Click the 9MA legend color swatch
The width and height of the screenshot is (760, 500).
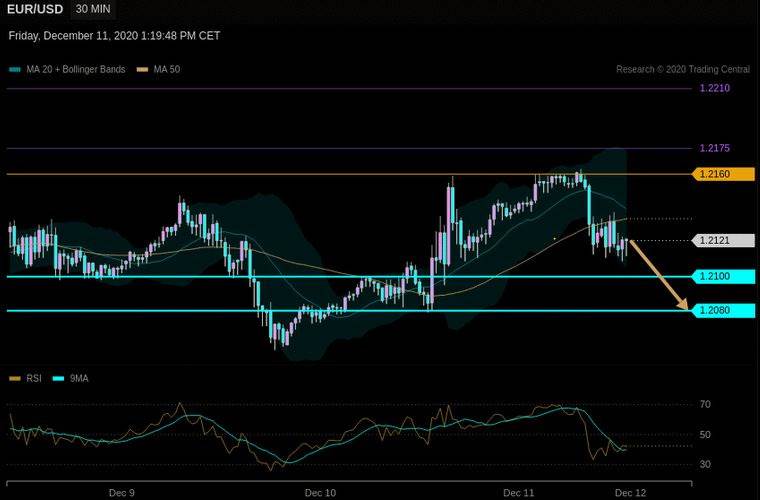[58, 378]
